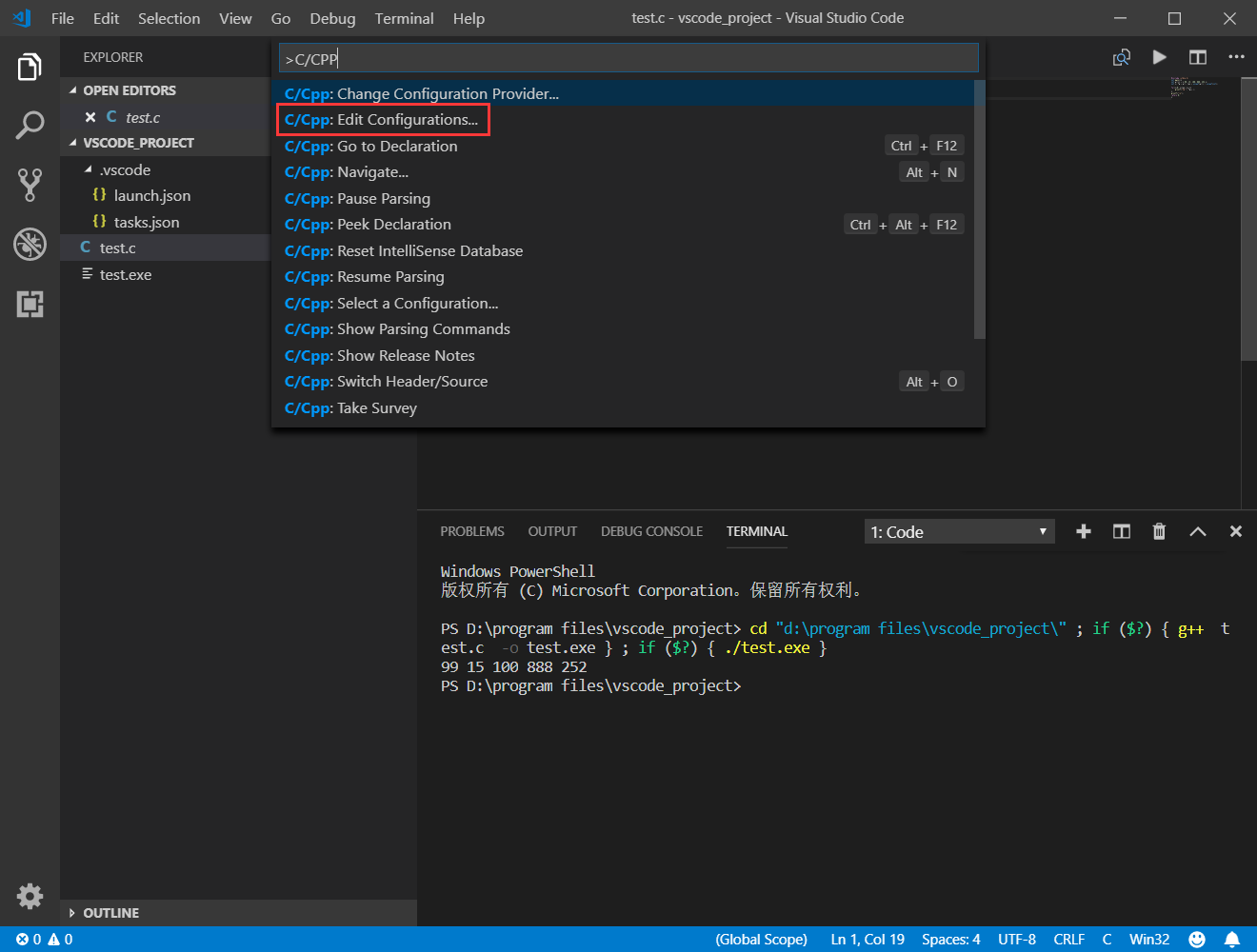Change encoding via UTF-8 status item

1017,940
